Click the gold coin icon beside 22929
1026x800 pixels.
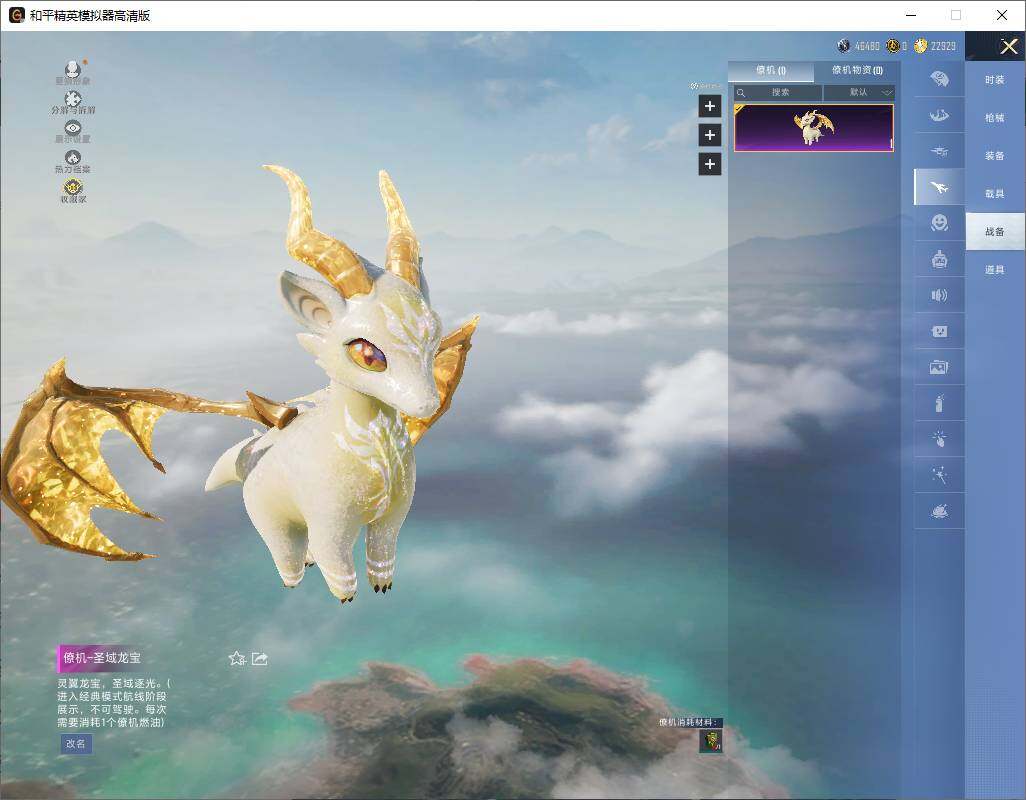[921, 46]
